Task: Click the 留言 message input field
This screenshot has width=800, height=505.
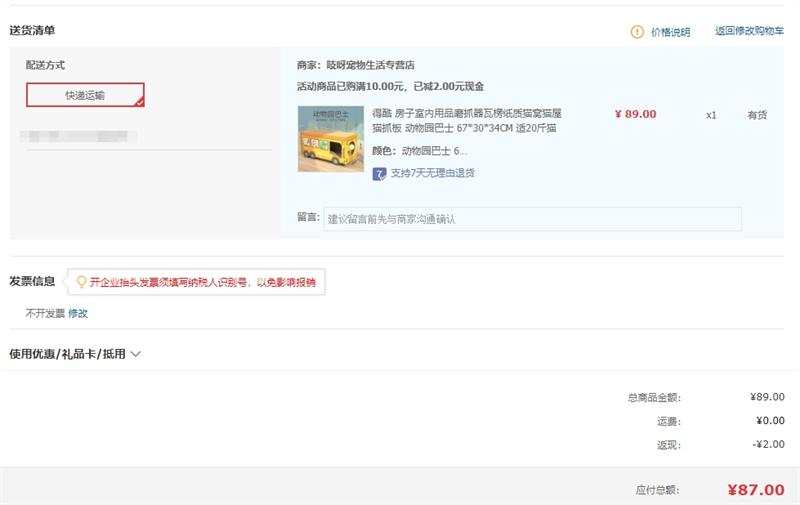Action: pos(532,219)
